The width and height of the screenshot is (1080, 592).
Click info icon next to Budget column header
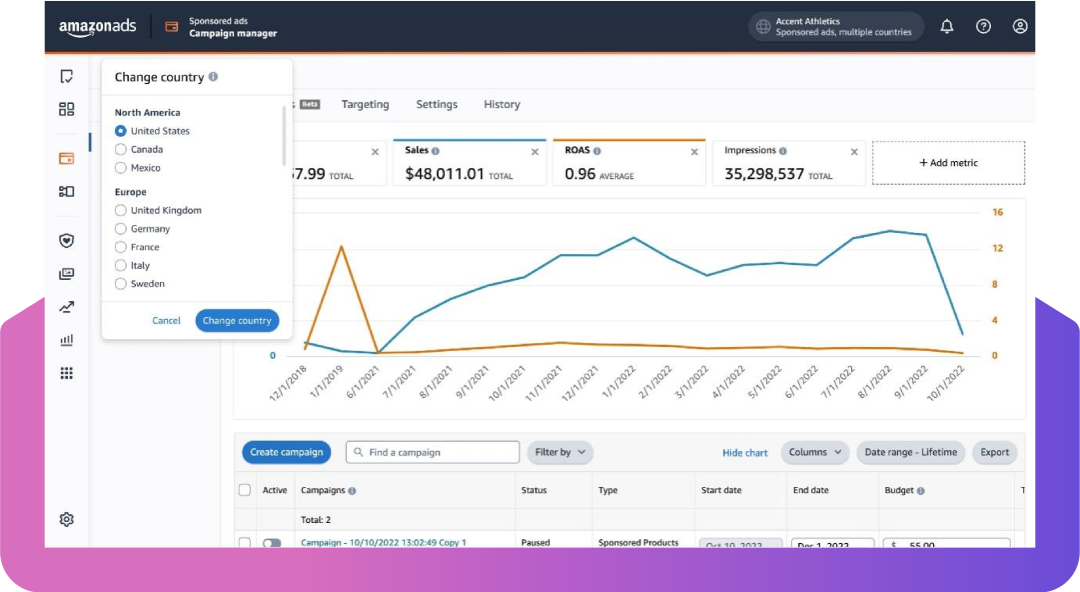(x=921, y=491)
